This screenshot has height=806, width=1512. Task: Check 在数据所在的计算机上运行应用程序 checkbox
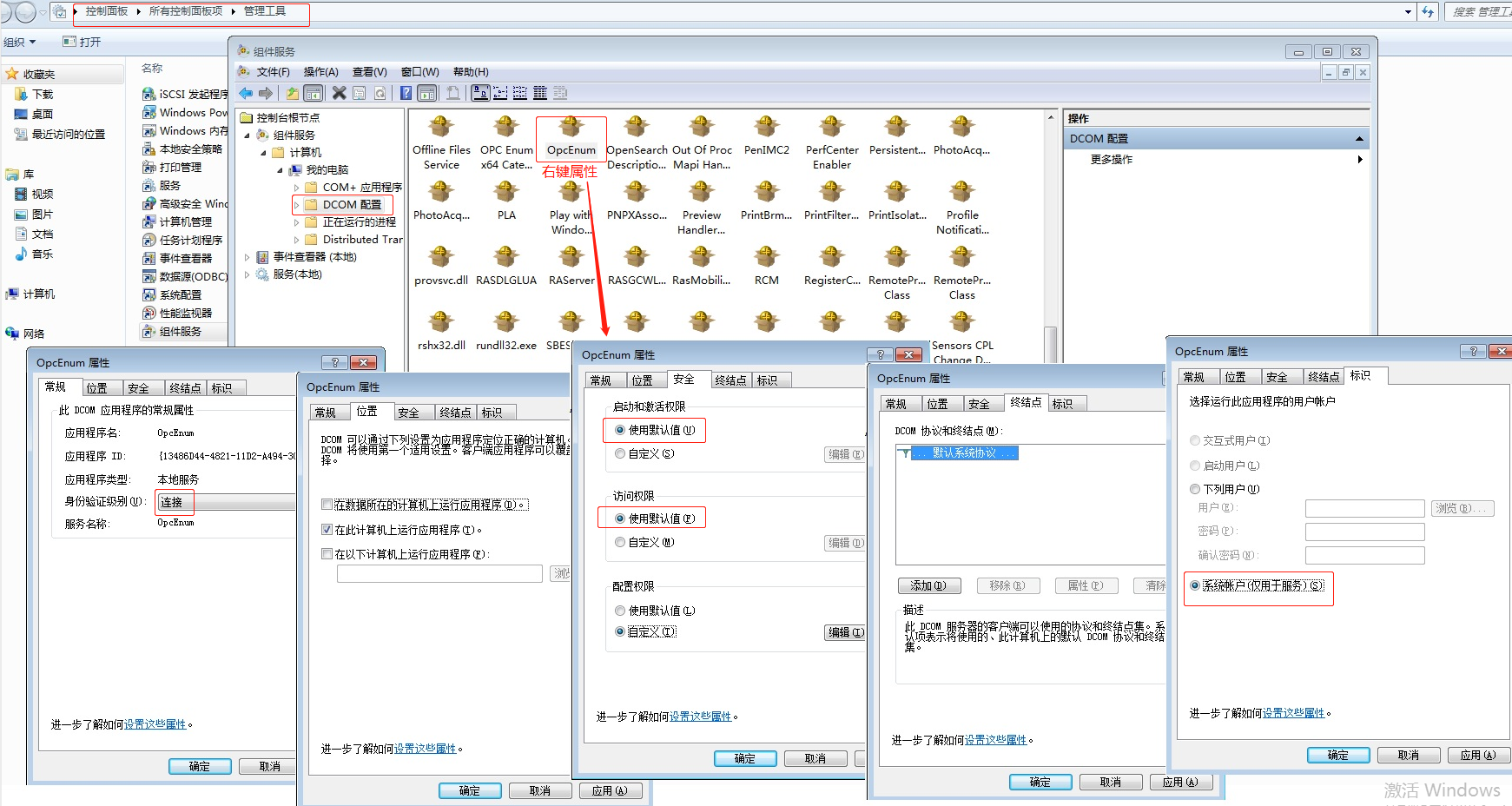[327, 505]
